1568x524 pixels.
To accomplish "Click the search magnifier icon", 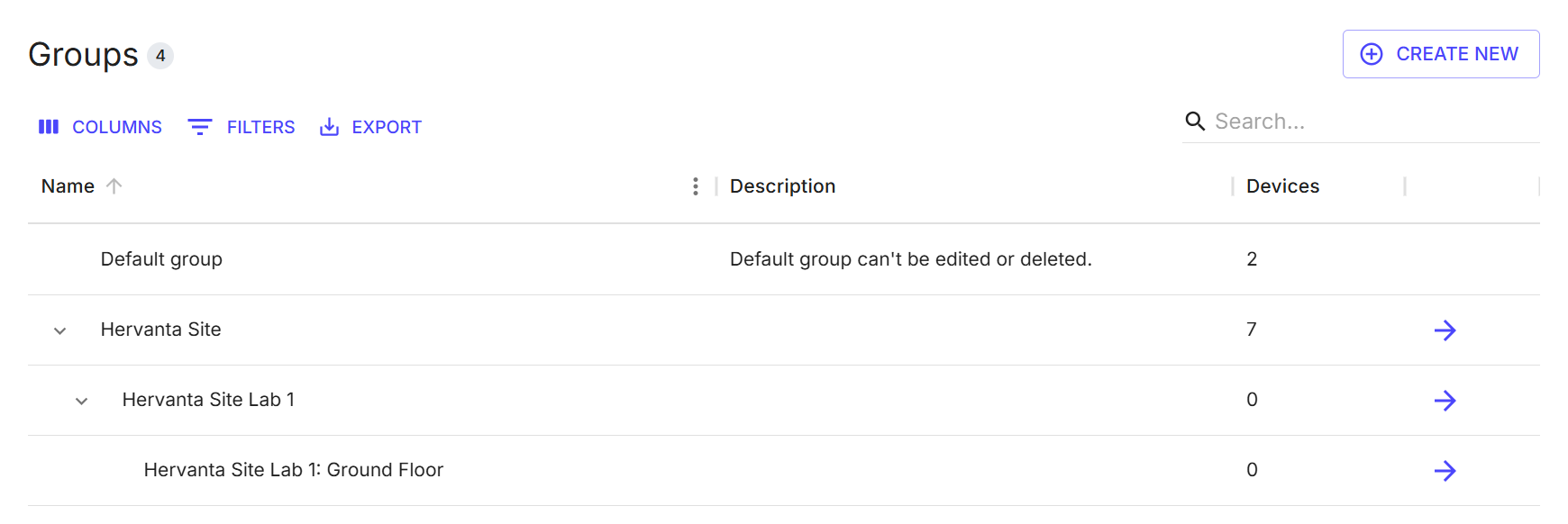I will [1195, 122].
